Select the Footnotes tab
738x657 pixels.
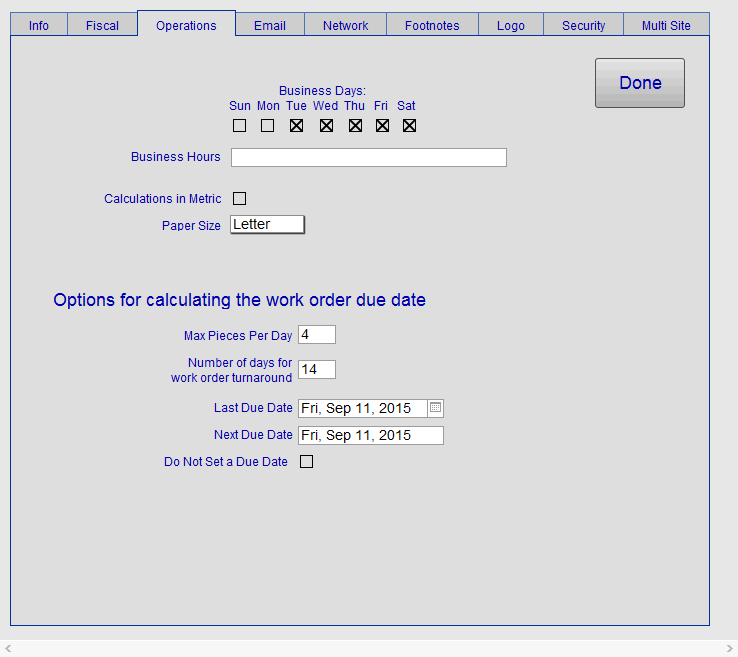click(x=432, y=25)
